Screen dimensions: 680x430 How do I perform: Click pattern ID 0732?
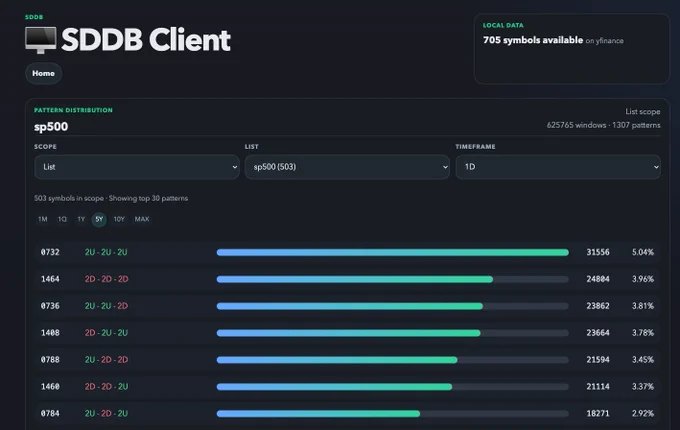[50, 252]
